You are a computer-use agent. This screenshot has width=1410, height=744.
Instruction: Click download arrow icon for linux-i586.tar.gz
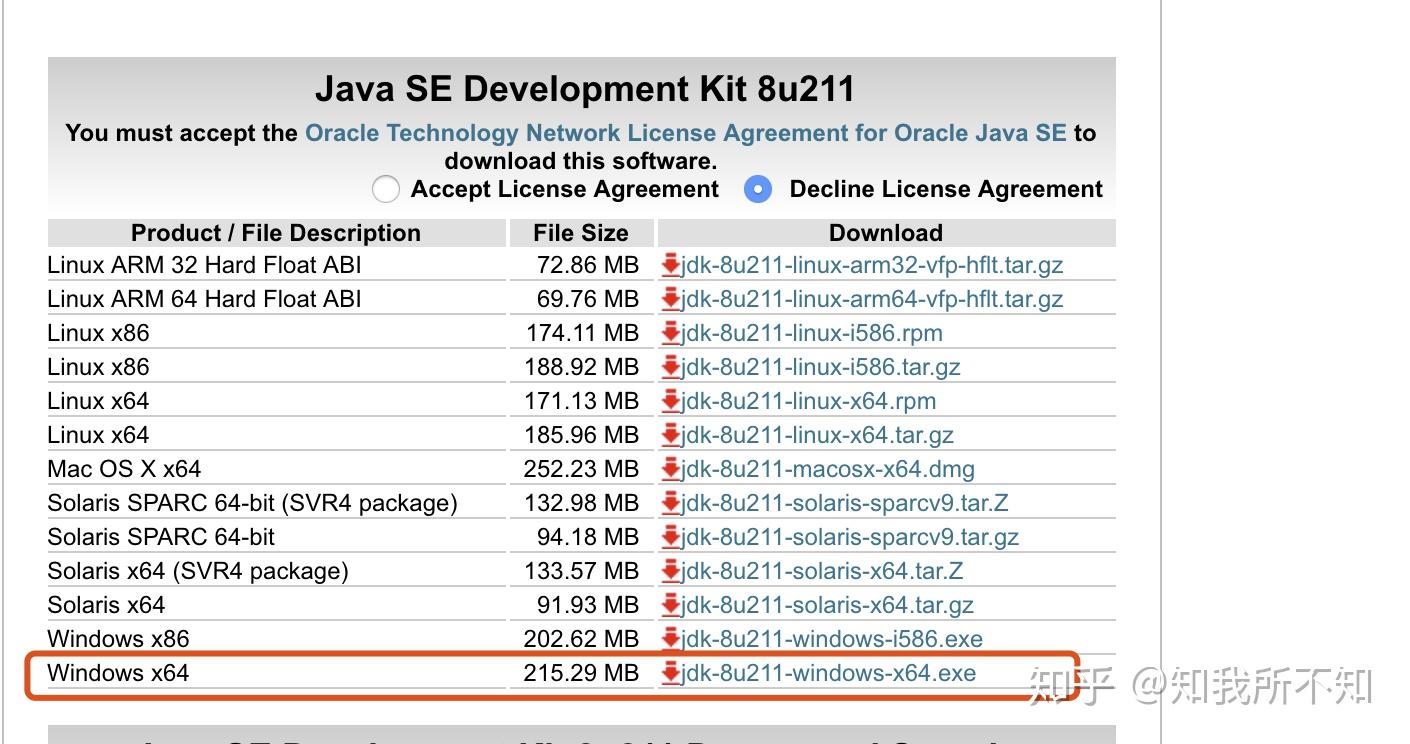coord(670,367)
